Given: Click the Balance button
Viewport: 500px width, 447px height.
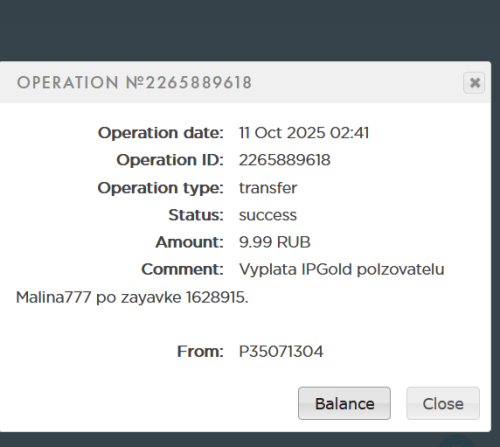Looking at the screenshot, I should pyautogui.click(x=344, y=403).
